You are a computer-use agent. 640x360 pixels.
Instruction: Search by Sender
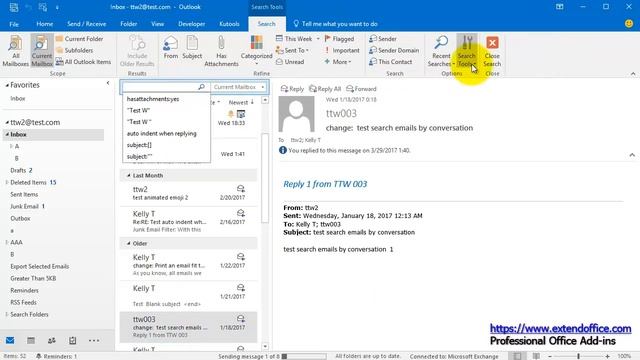383,39
